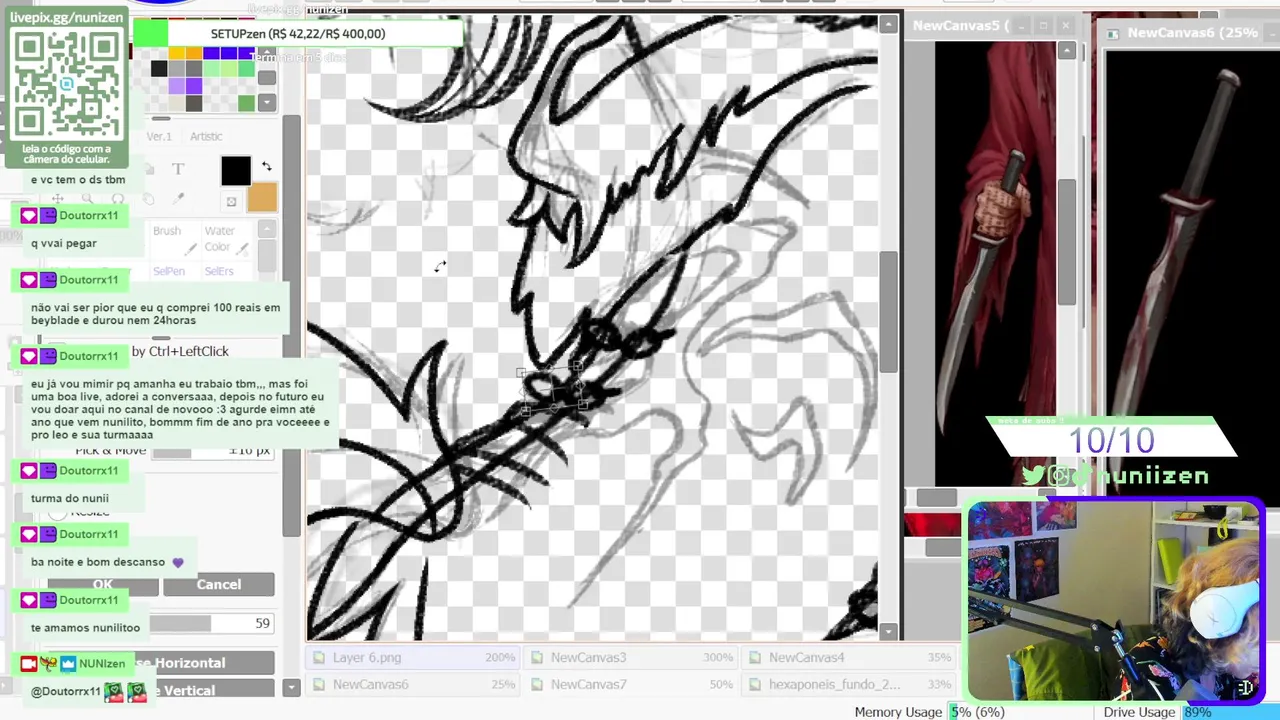Image resolution: width=1280 pixels, height=720 pixels.
Task: Switch to the Layer 6.png document tab
Action: click(x=413, y=657)
